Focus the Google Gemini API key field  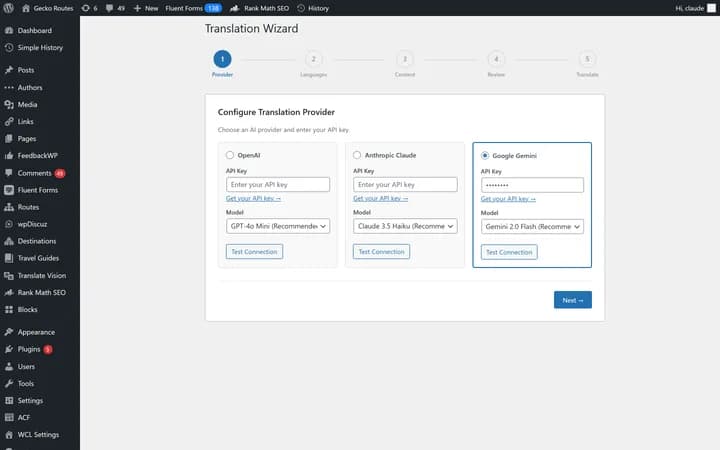pyautogui.click(x=532, y=185)
